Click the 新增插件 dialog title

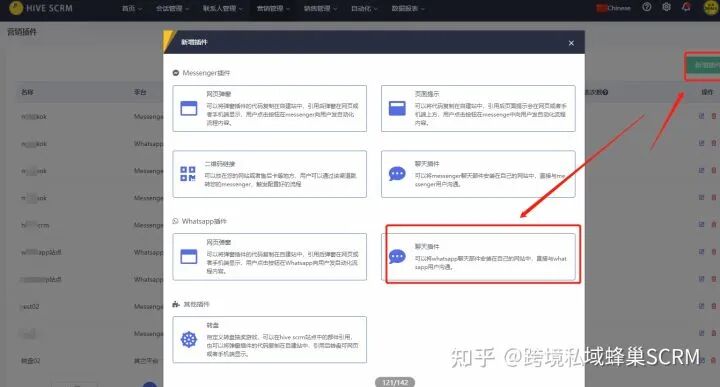tap(194, 42)
